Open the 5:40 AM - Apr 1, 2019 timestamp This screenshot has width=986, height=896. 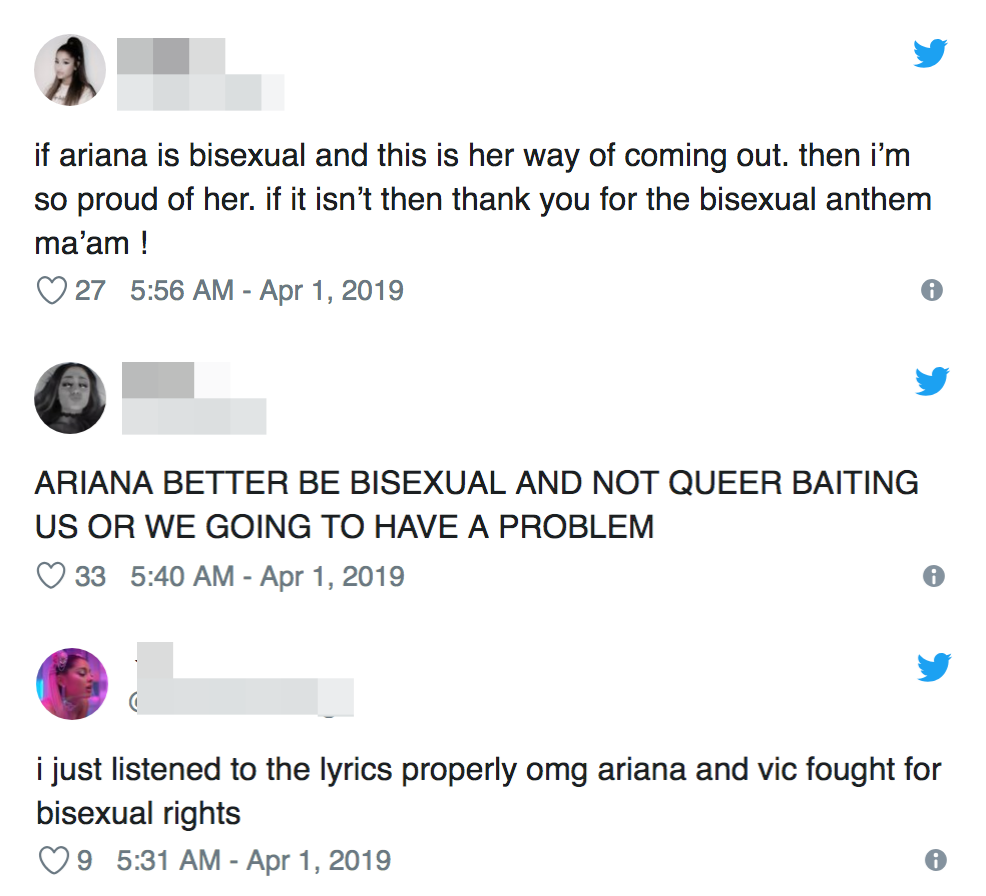[267, 577]
